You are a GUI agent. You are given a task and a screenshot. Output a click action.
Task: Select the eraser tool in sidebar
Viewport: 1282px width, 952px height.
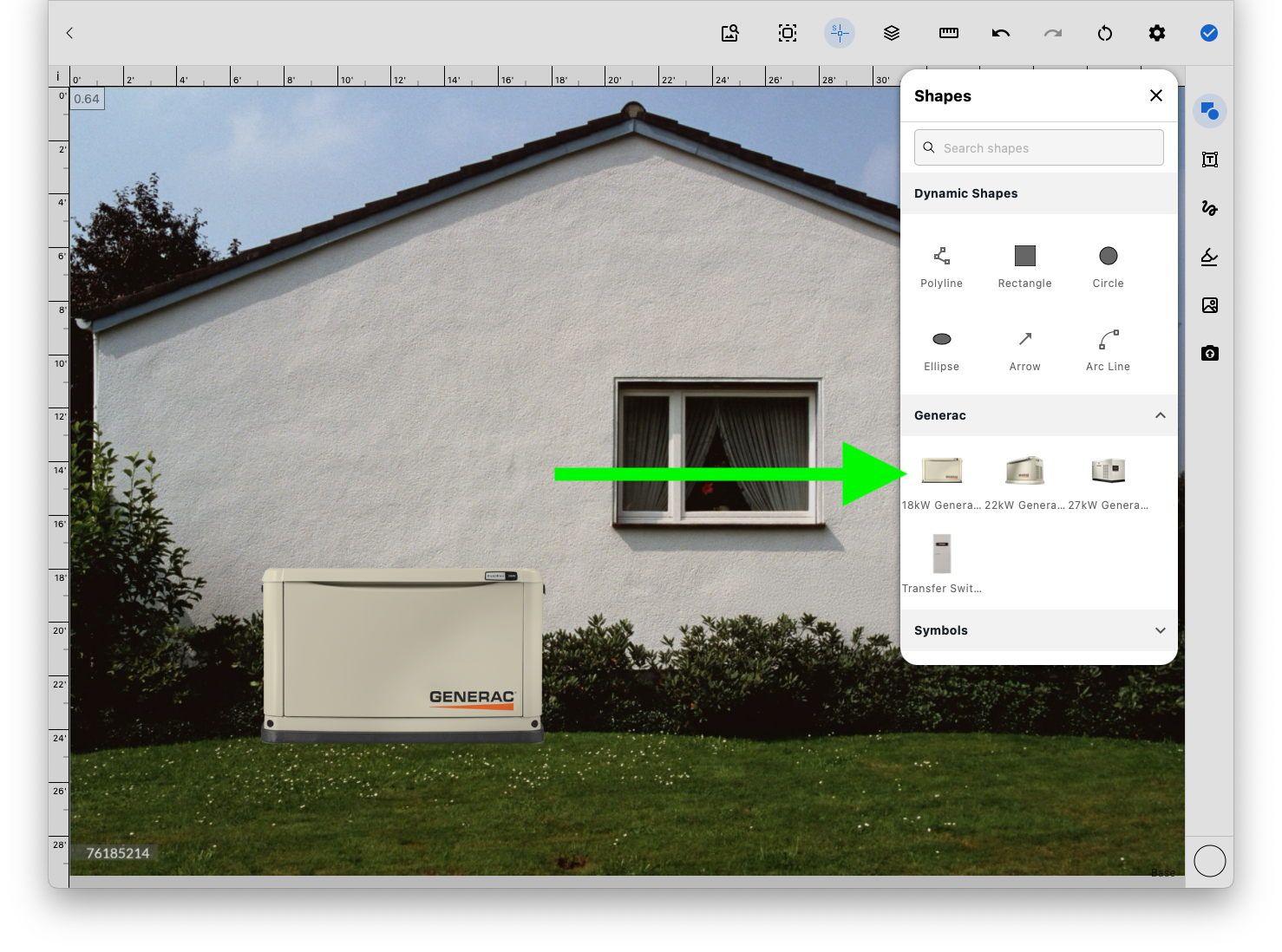(1210, 257)
